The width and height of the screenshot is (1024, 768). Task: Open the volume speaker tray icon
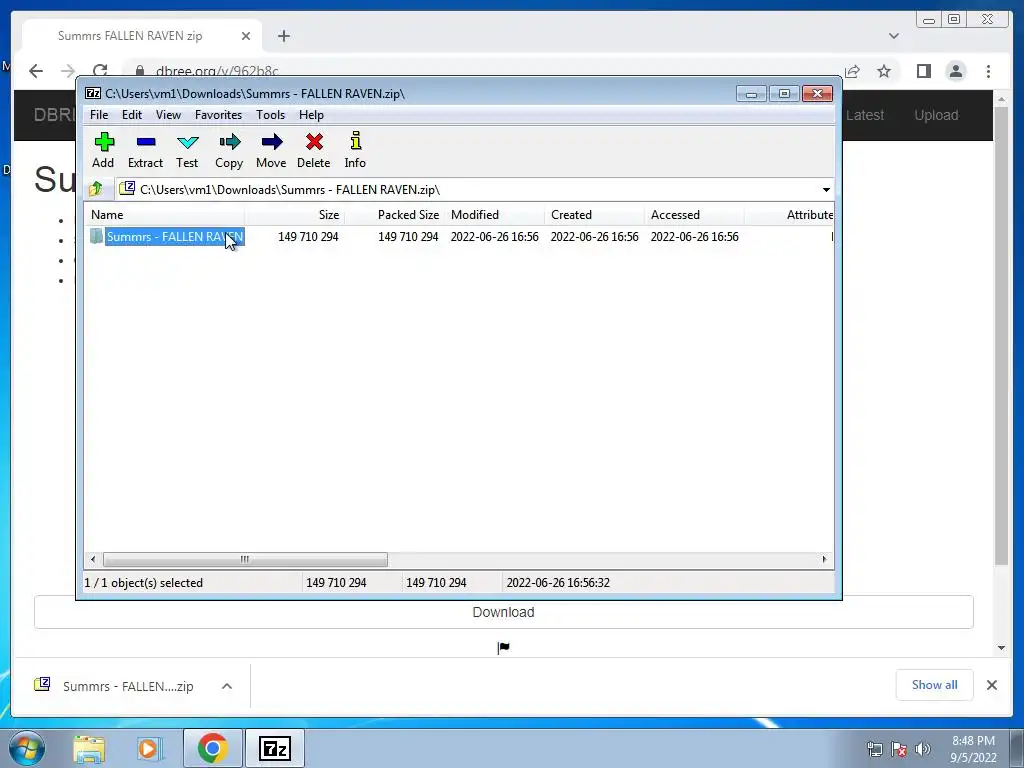pos(923,749)
